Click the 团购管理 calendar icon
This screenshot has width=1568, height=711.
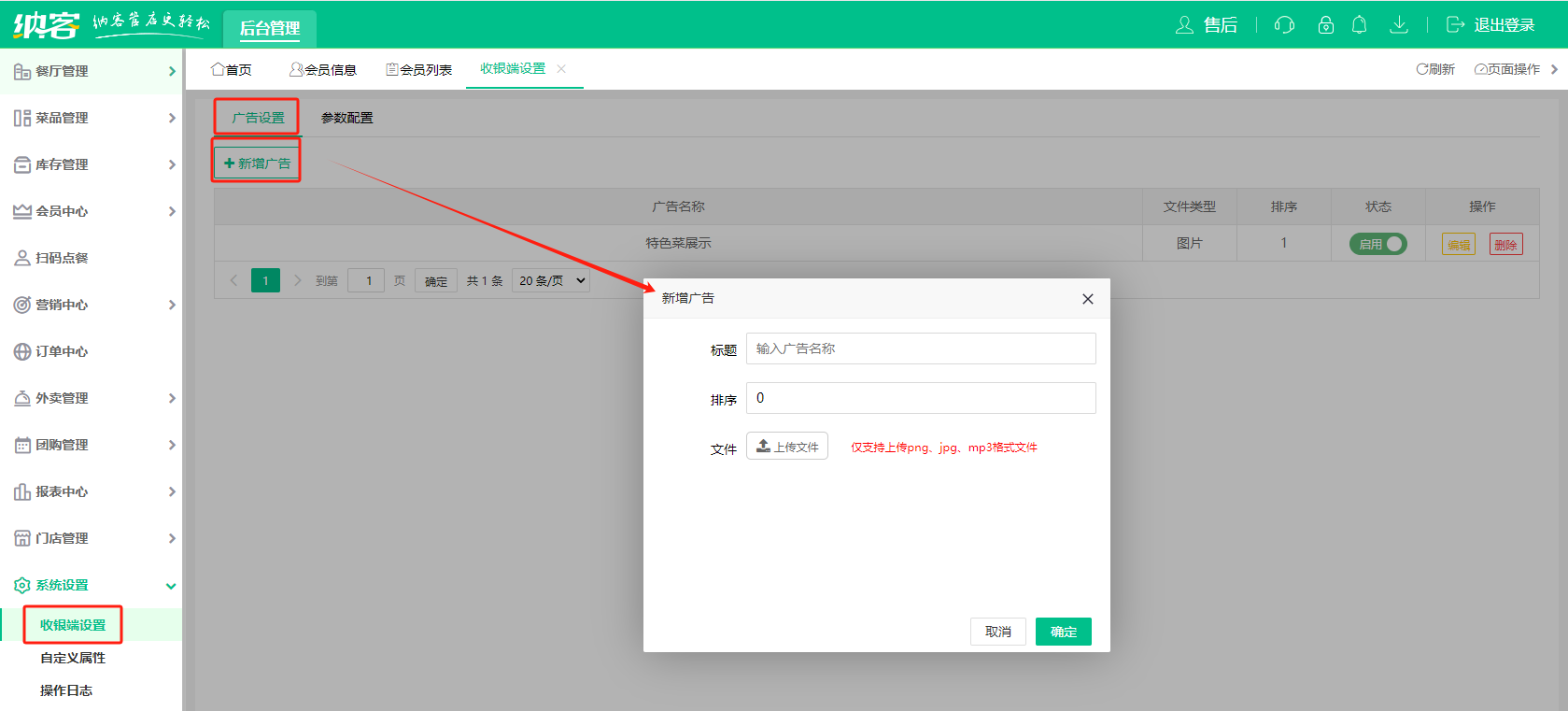pyautogui.click(x=22, y=445)
